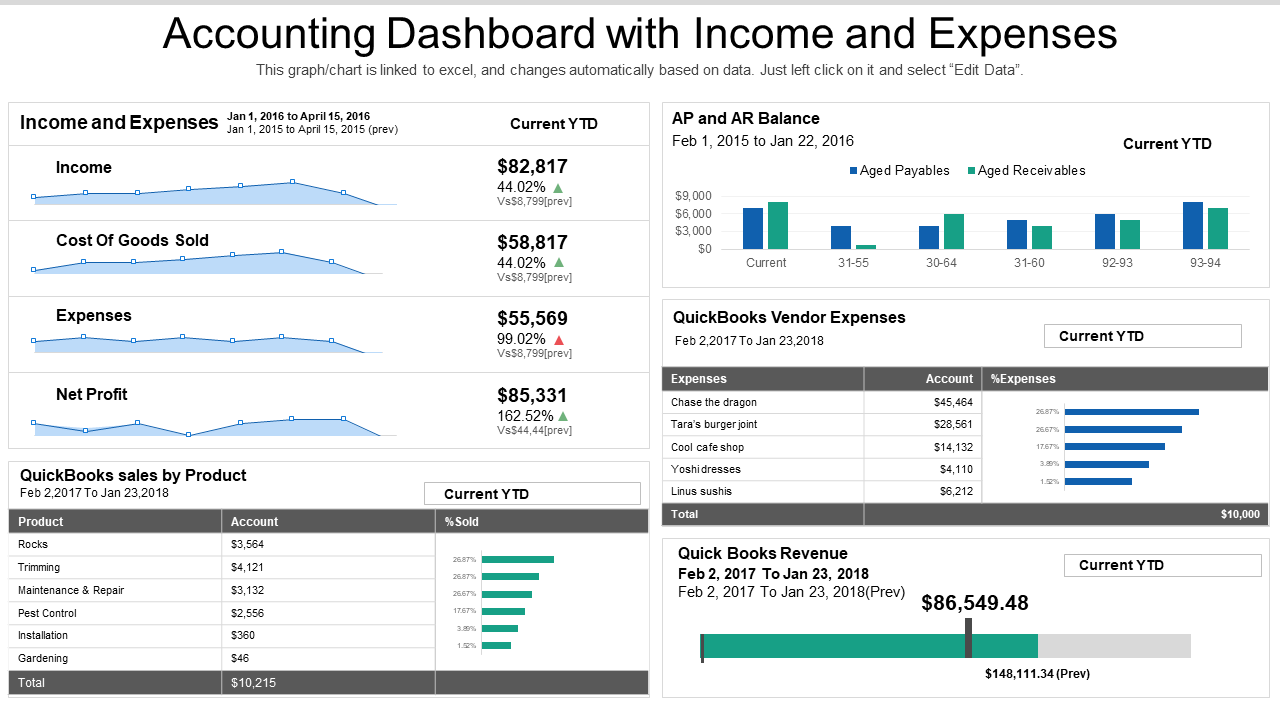Screen dimensions: 1280x720
Task: Click the Product column header
Action: tap(115, 521)
